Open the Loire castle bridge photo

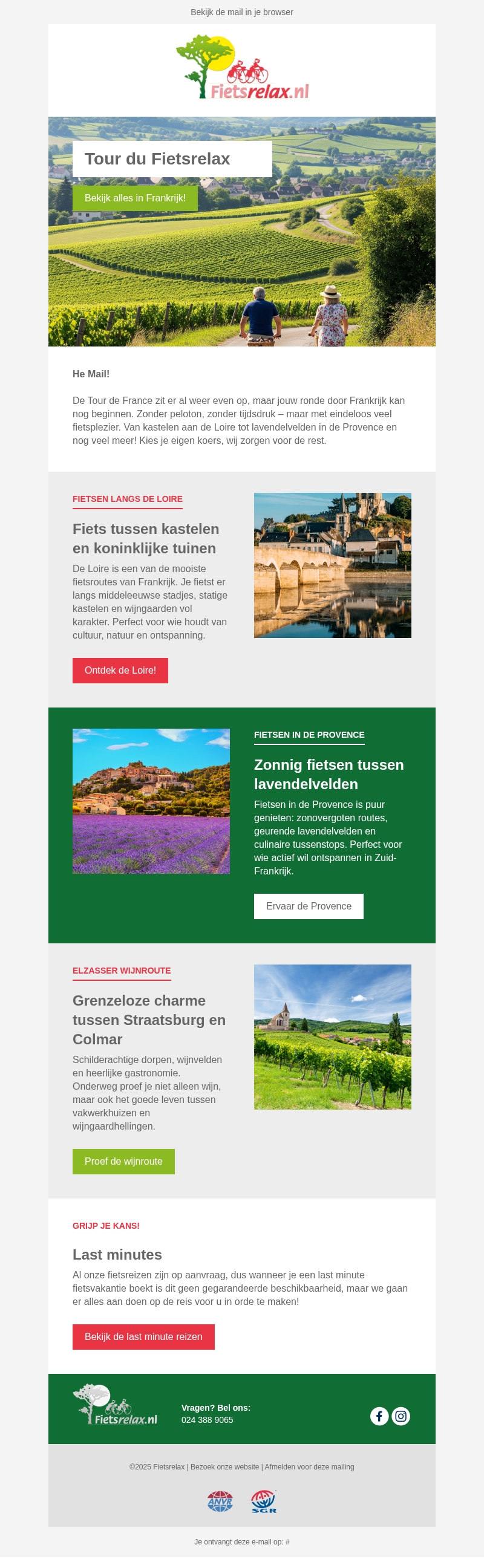[x=332, y=565]
